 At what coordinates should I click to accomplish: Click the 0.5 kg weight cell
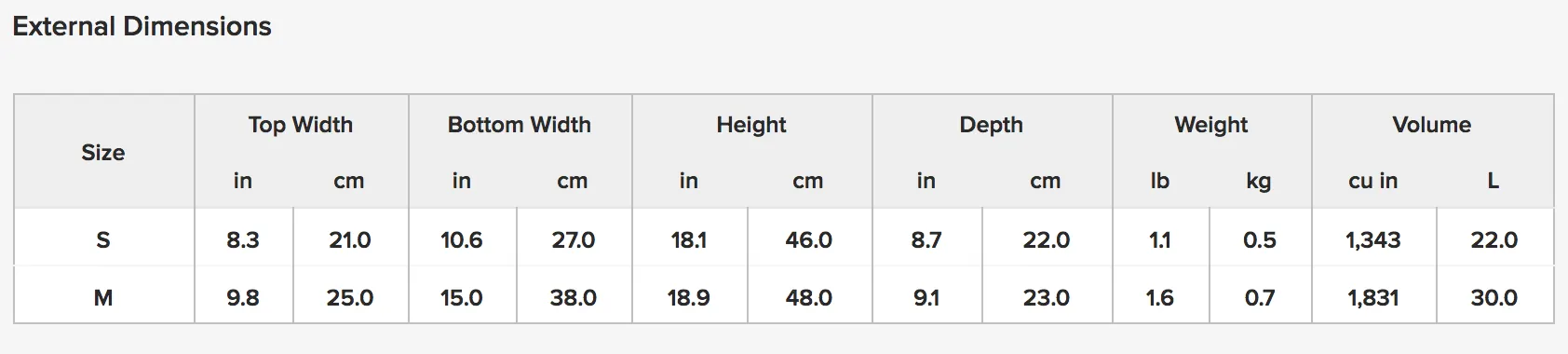pos(1259,240)
